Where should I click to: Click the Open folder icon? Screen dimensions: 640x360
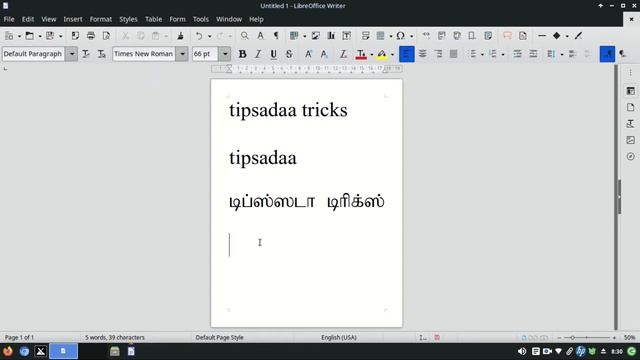tap(29, 36)
